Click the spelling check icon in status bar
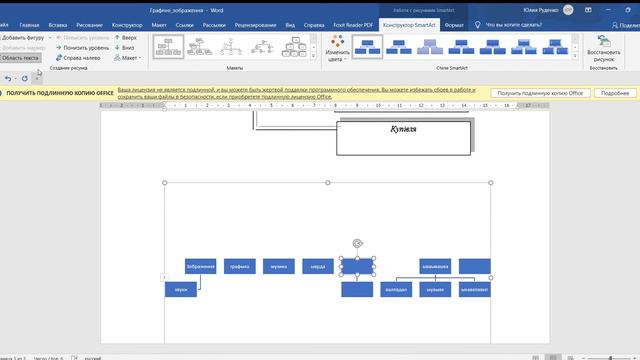 pos(74,358)
